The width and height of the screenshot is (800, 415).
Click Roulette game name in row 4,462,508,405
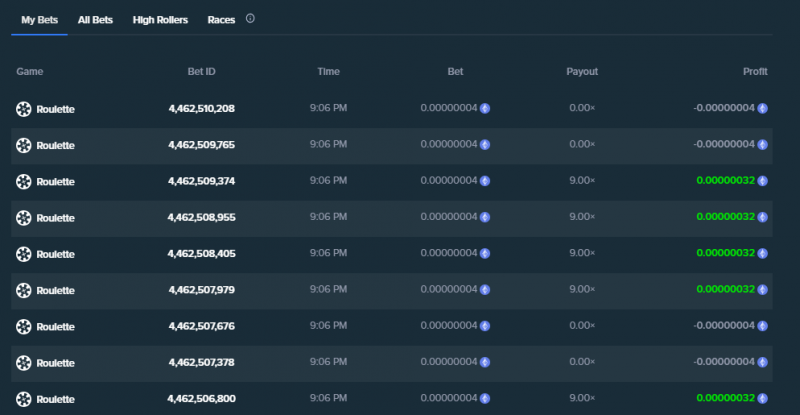[x=56, y=254]
